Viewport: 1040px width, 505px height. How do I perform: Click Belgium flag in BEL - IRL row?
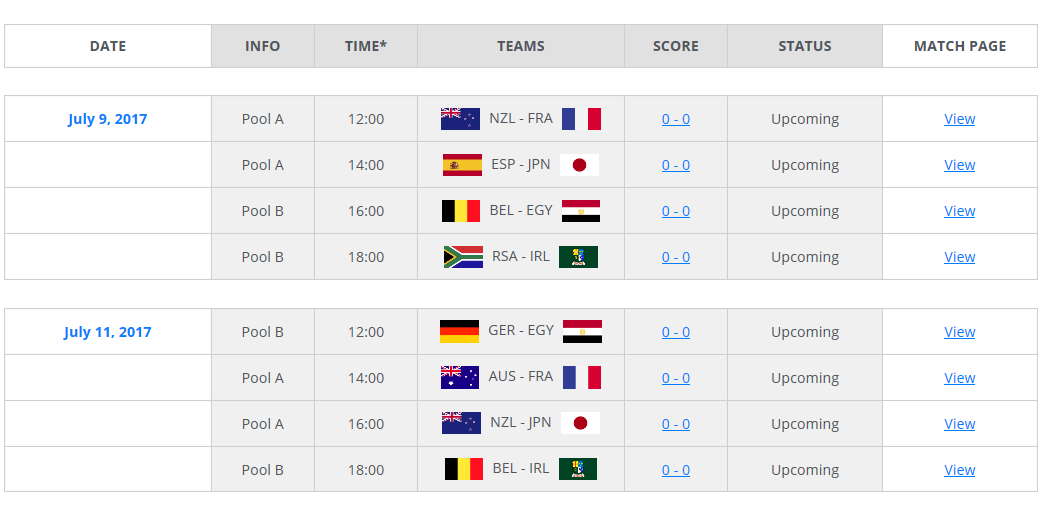[x=464, y=469]
